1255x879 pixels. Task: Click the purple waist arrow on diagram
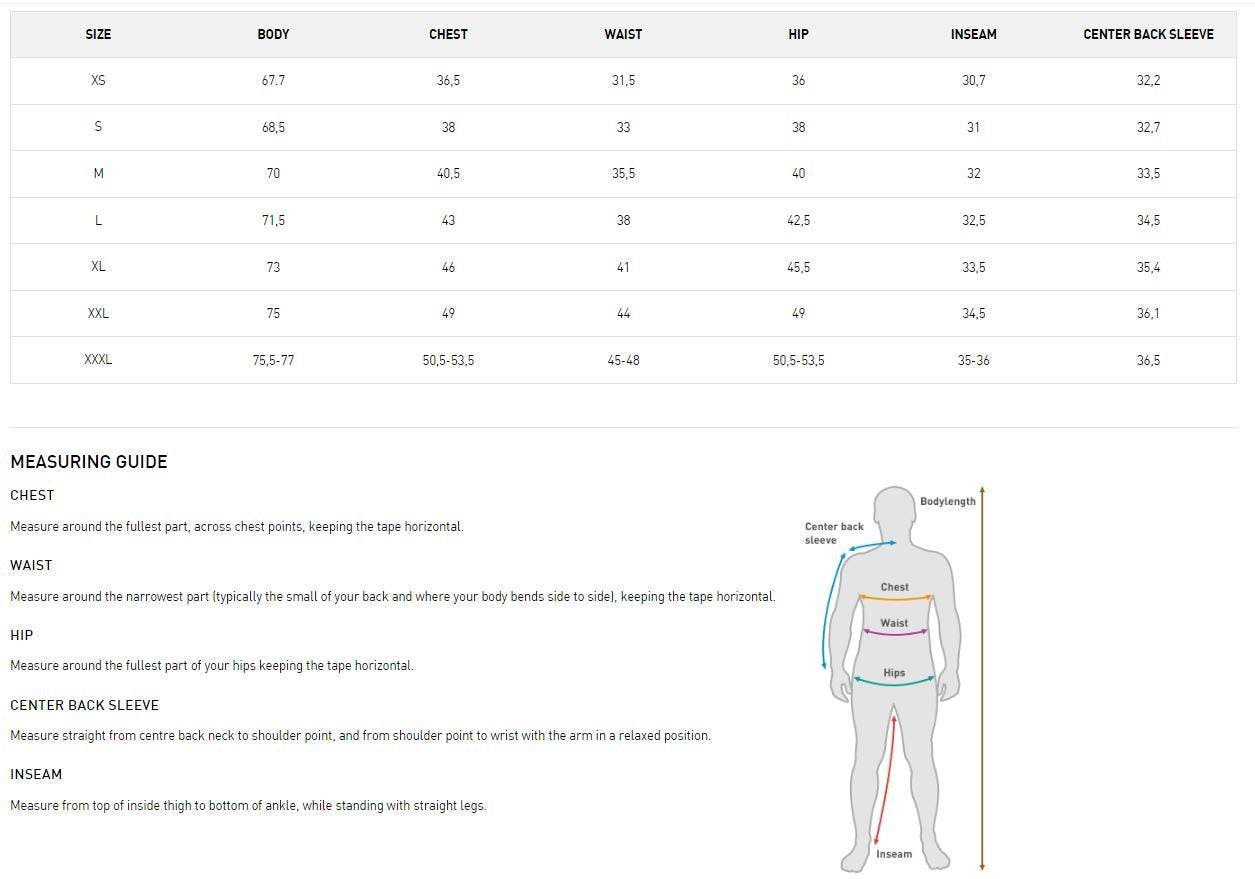[x=895, y=634]
